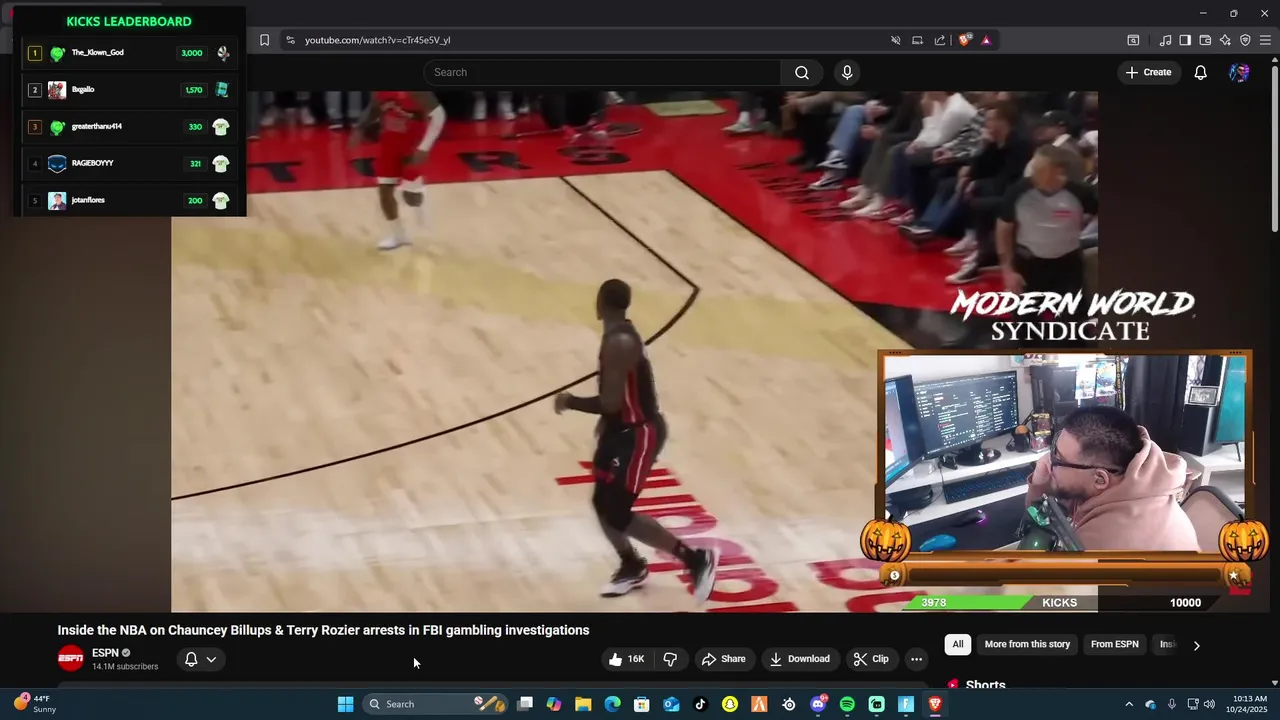The image size is (1280, 720).
Task: Toggle the Brave sidebar panel
Action: pyautogui.click(x=1185, y=40)
